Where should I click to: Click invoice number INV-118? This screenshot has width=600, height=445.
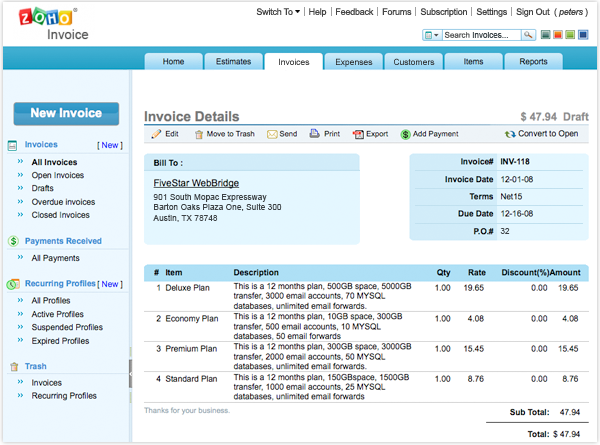(x=515, y=162)
